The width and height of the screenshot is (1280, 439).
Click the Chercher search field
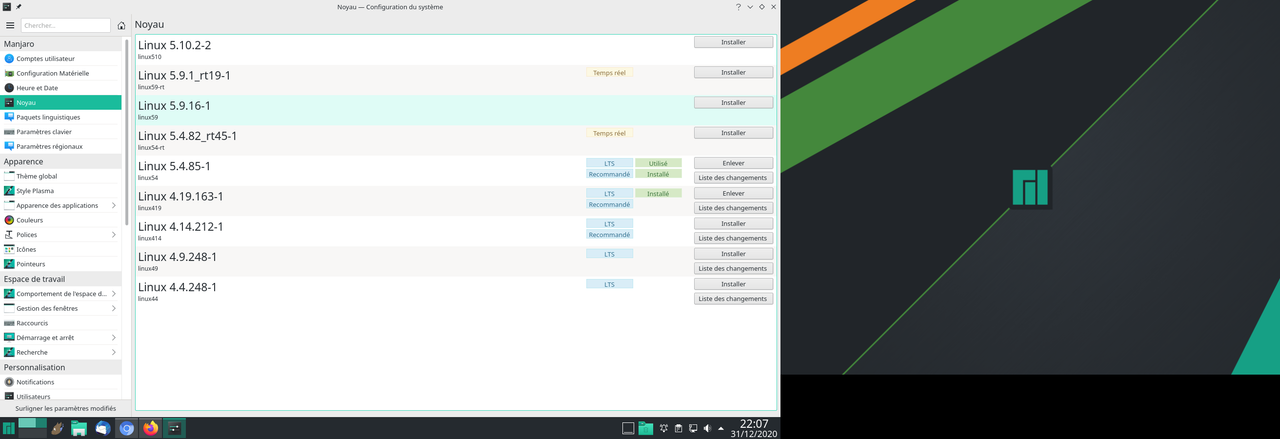pos(66,25)
